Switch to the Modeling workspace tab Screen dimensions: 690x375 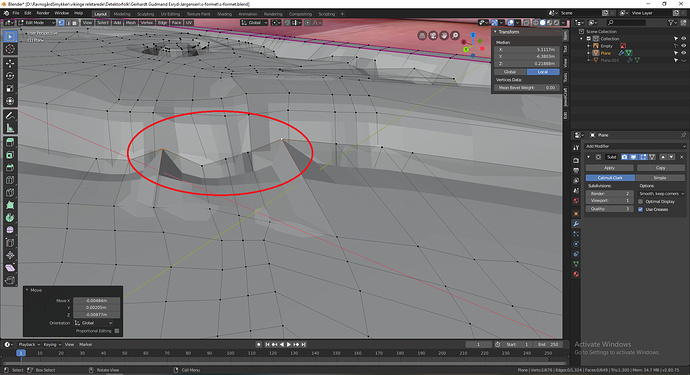[122, 14]
